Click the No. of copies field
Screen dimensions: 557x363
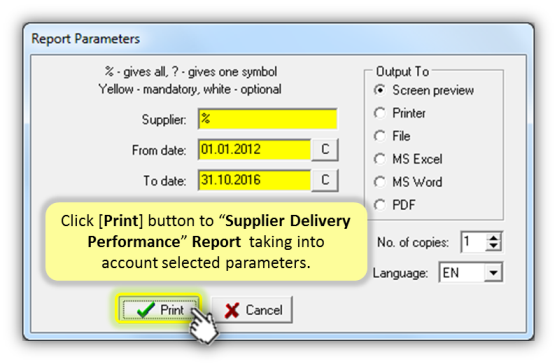pos(474,242)
